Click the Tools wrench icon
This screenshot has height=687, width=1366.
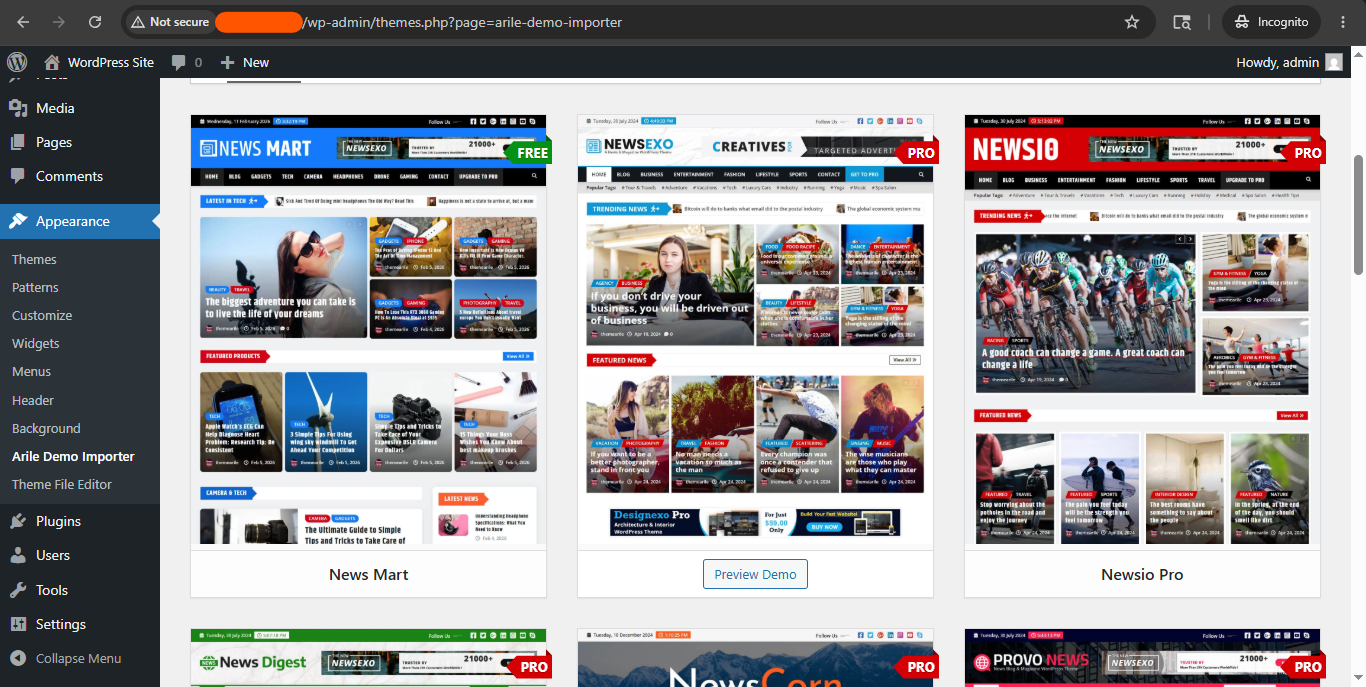18,590
